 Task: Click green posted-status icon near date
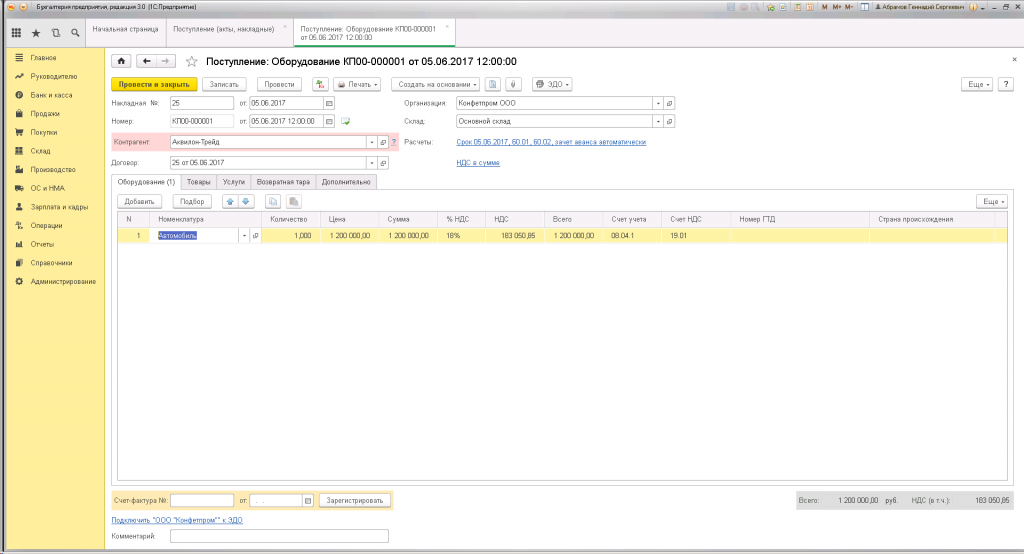click(x=345, y=122)
